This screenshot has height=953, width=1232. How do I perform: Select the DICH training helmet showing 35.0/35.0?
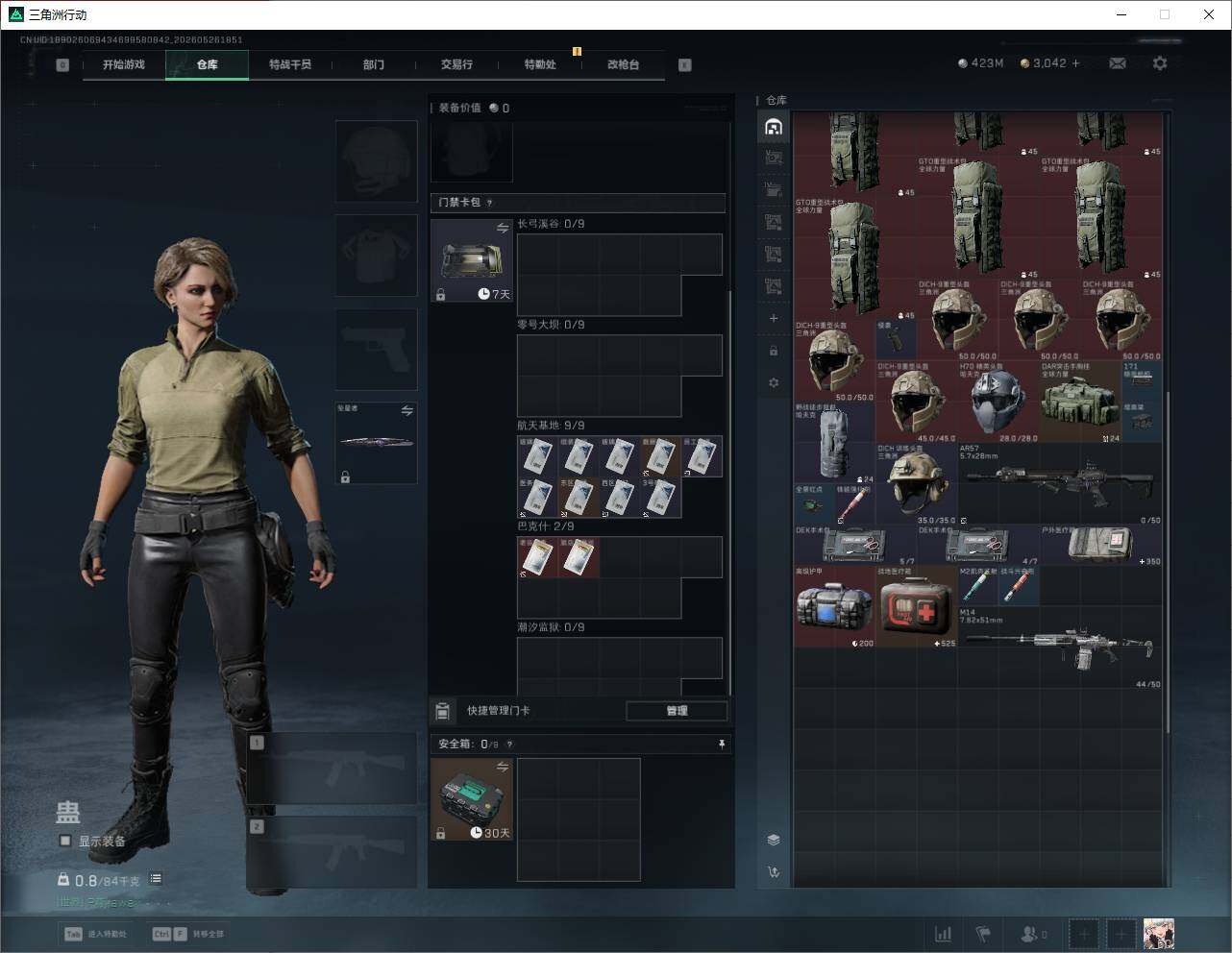[917, 483]
